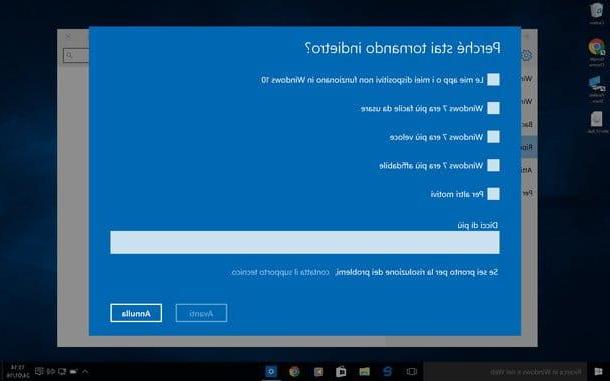Click the Settings gear icon in the background window
The height and width of the screenshot is (381, 610).
pyautogui.click(x=526, y=55)
